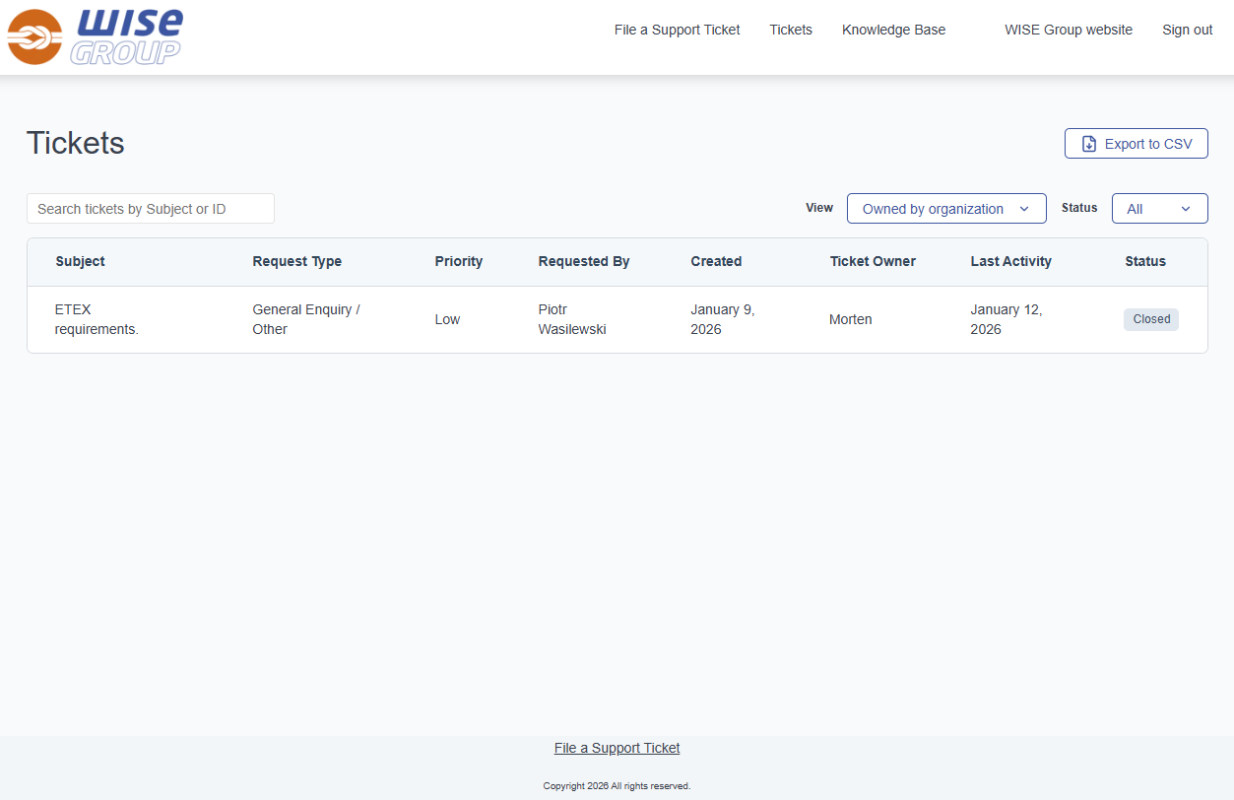Click ticket owner Morten
This screenshot has height=800, width=1234.
tap(850, 319)
